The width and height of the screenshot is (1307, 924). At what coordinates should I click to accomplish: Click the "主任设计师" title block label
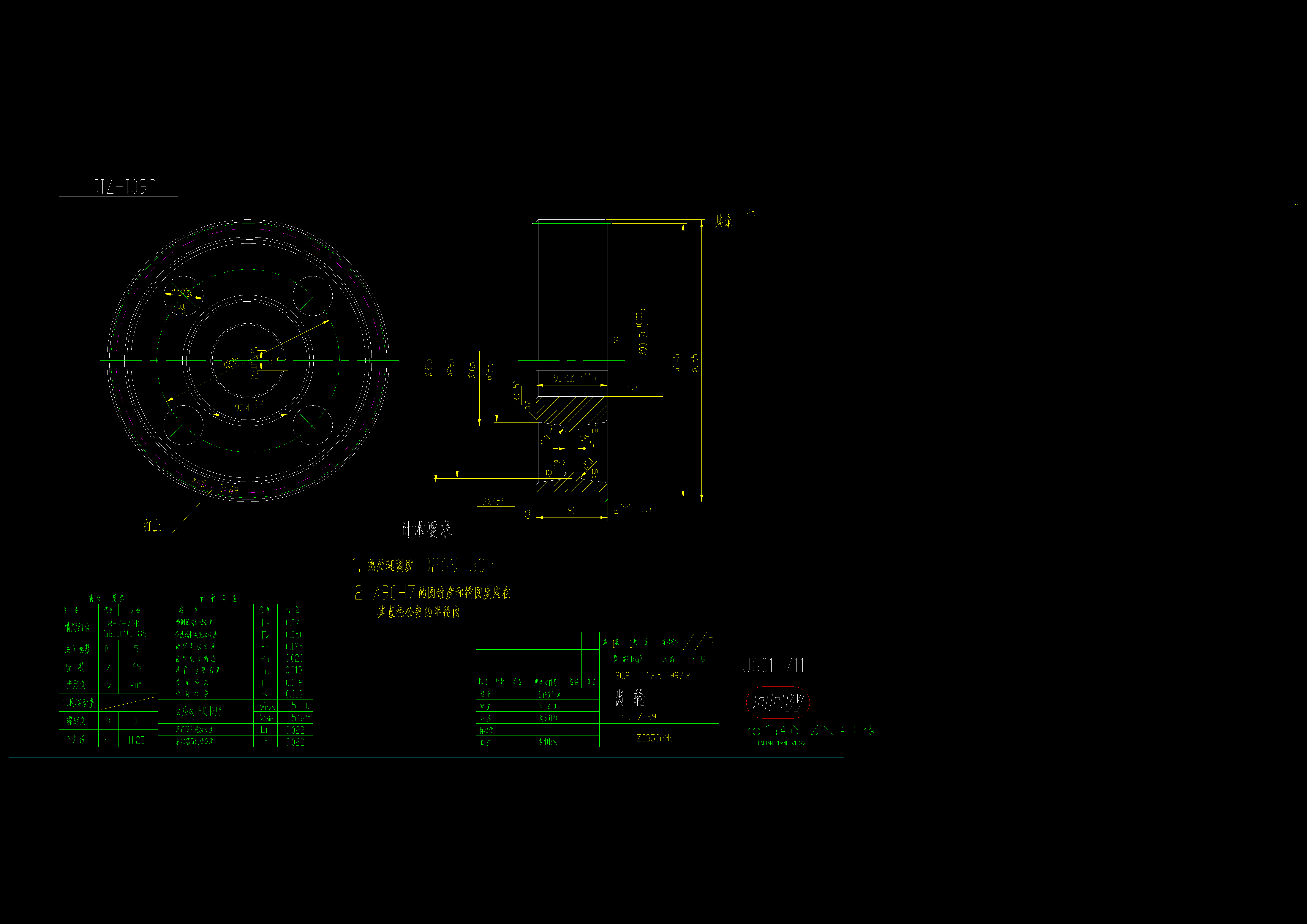549,694
